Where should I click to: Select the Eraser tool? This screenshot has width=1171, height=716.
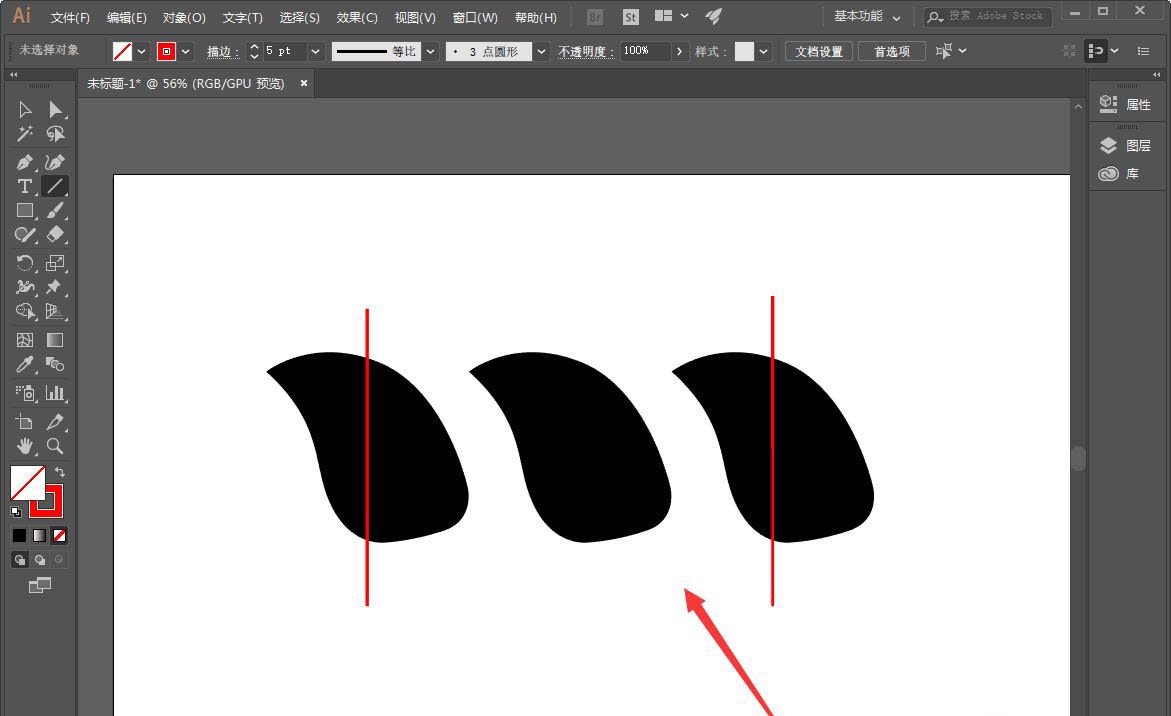click(x=55, y=234)
